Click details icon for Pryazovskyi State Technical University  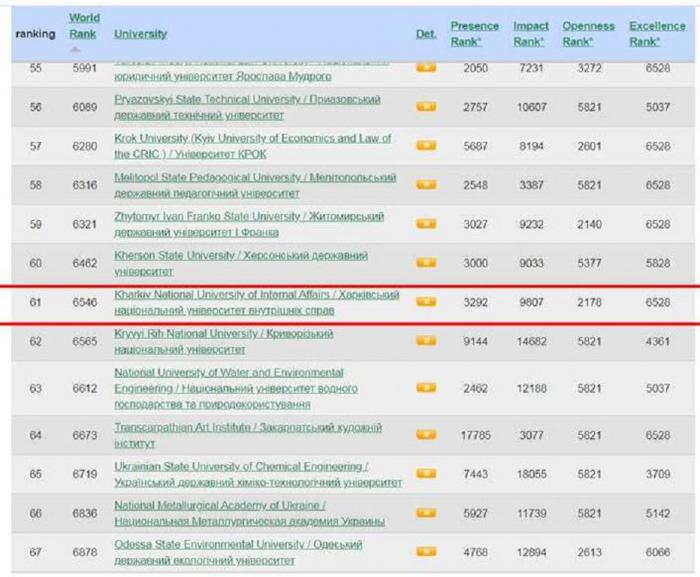tap(426, 107)
